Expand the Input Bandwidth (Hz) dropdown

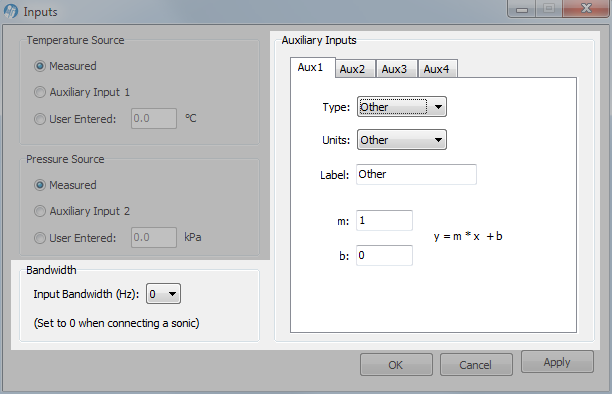coord(163,294)
